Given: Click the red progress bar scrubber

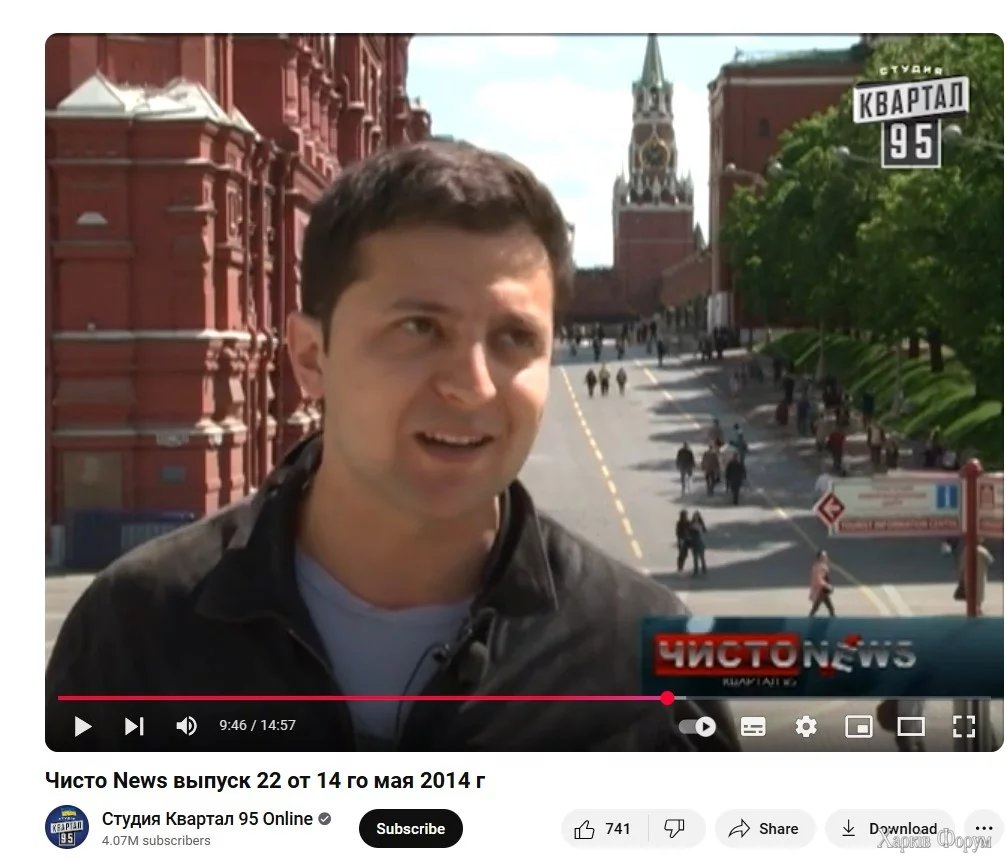Looking at the screenshot, I should click(x=667, y=698).
